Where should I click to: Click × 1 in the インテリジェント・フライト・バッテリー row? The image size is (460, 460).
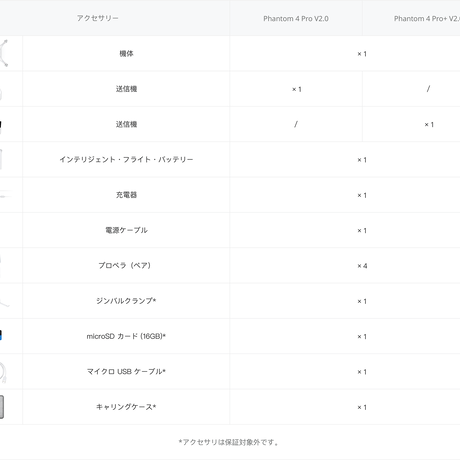coord(362,160)
